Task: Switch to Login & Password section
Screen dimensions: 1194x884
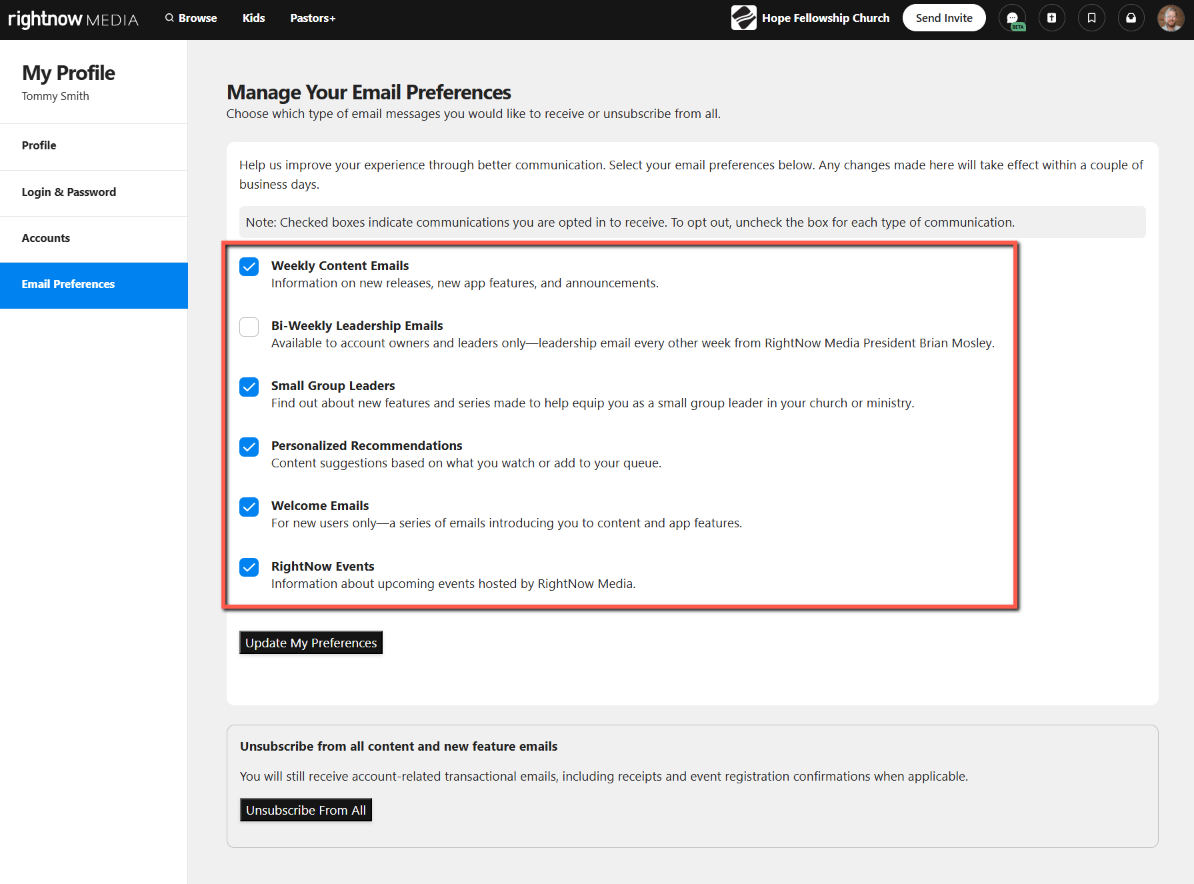Action: click(69, 192)
